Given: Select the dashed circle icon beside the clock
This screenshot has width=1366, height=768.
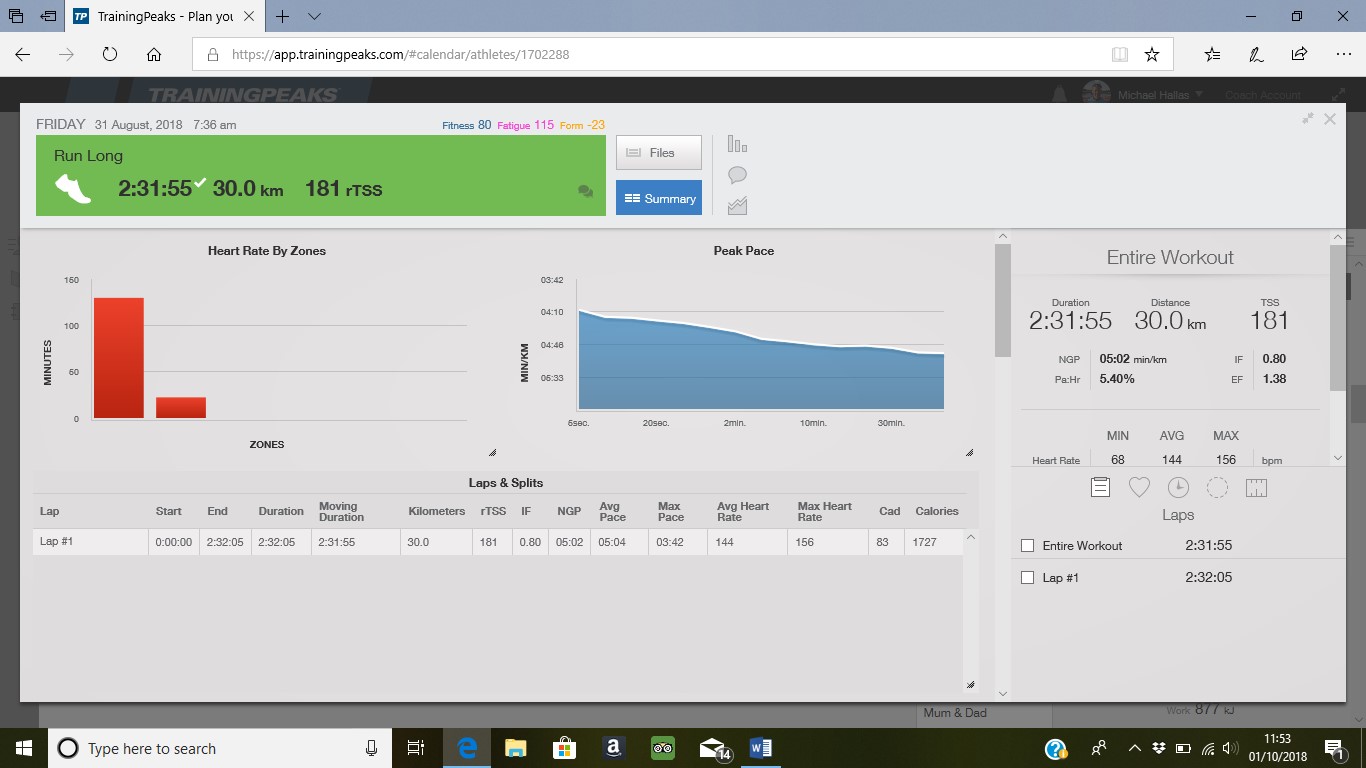Looking at the screenshot, I should 1217,487.
